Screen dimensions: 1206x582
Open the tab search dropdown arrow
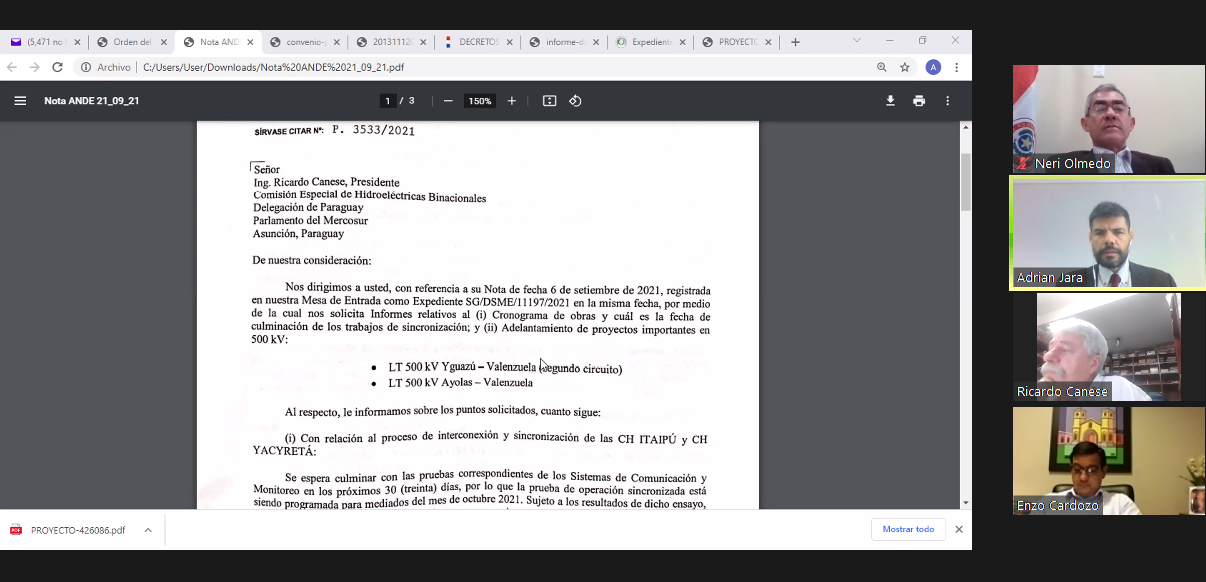pos(857,41)
